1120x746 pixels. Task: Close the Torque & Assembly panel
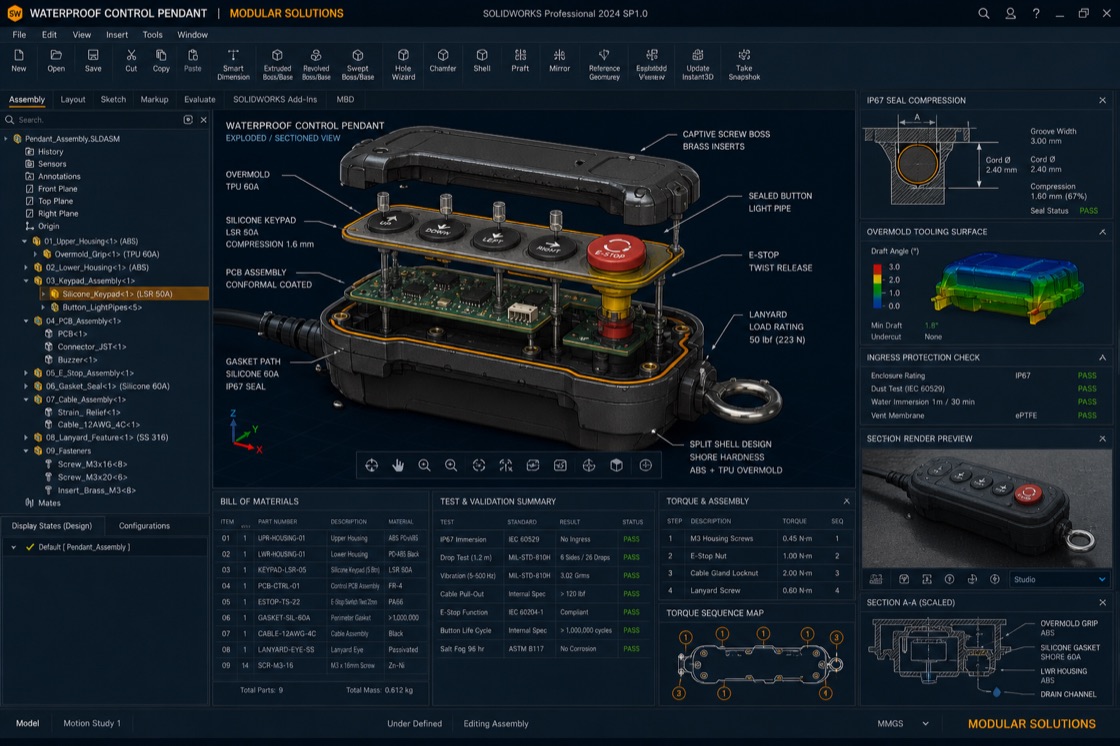846,502
